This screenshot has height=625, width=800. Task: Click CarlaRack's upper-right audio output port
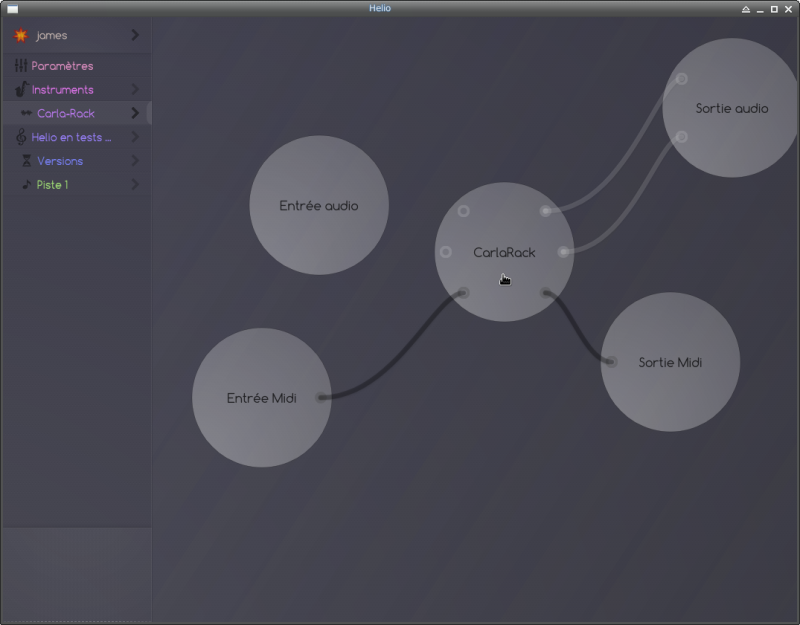click(x=545, y=211)
